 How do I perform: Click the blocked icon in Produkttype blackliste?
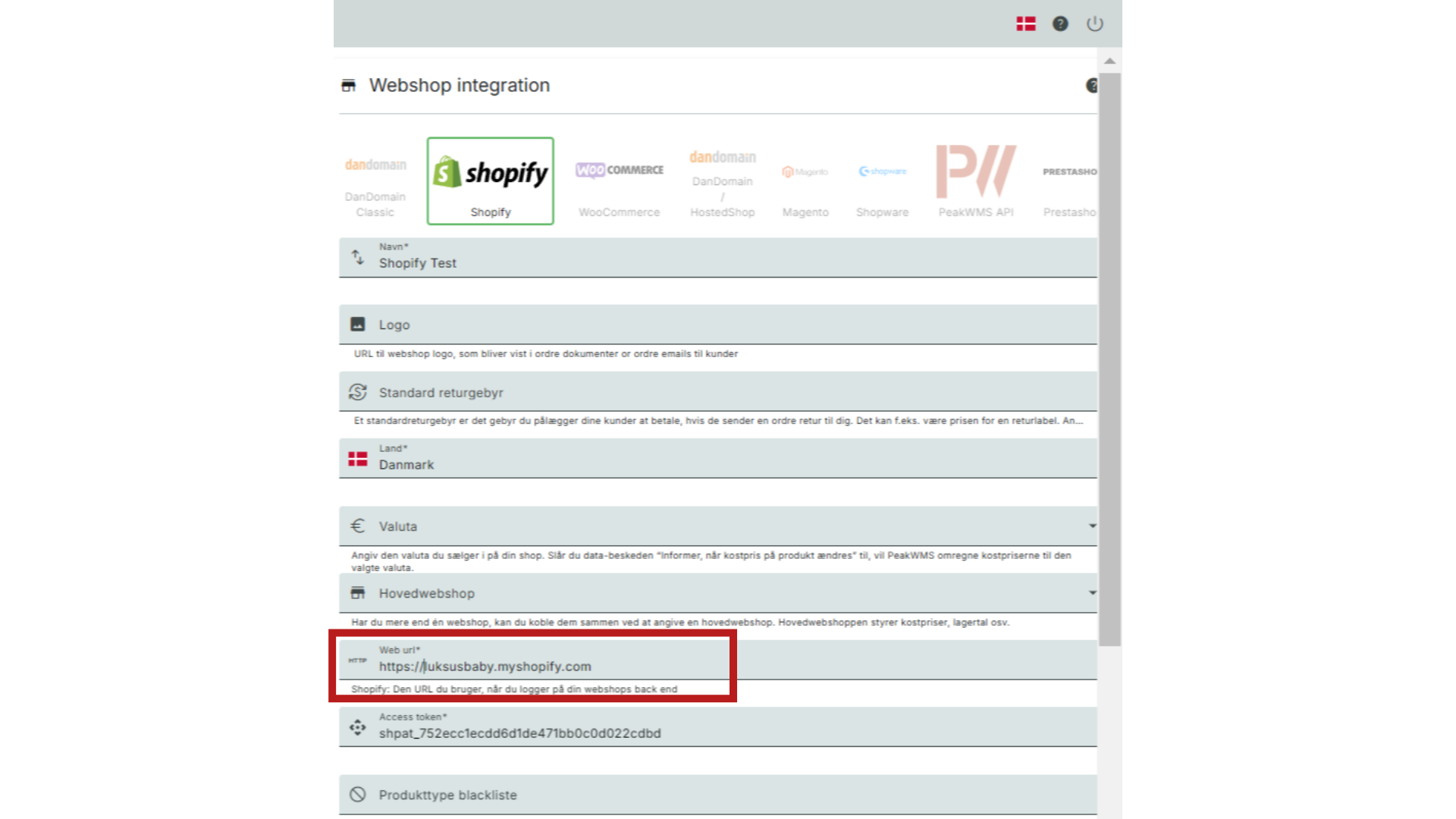358,794
